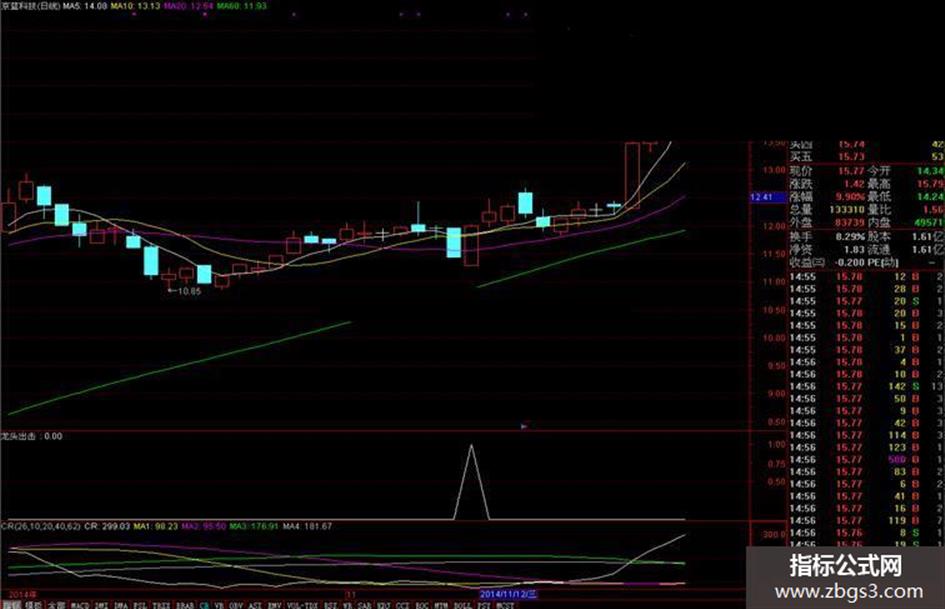The height and width of the screenshot is (609, 945).
Task: Click the 14:56 tick with volume 119
Action: point(867,520)
